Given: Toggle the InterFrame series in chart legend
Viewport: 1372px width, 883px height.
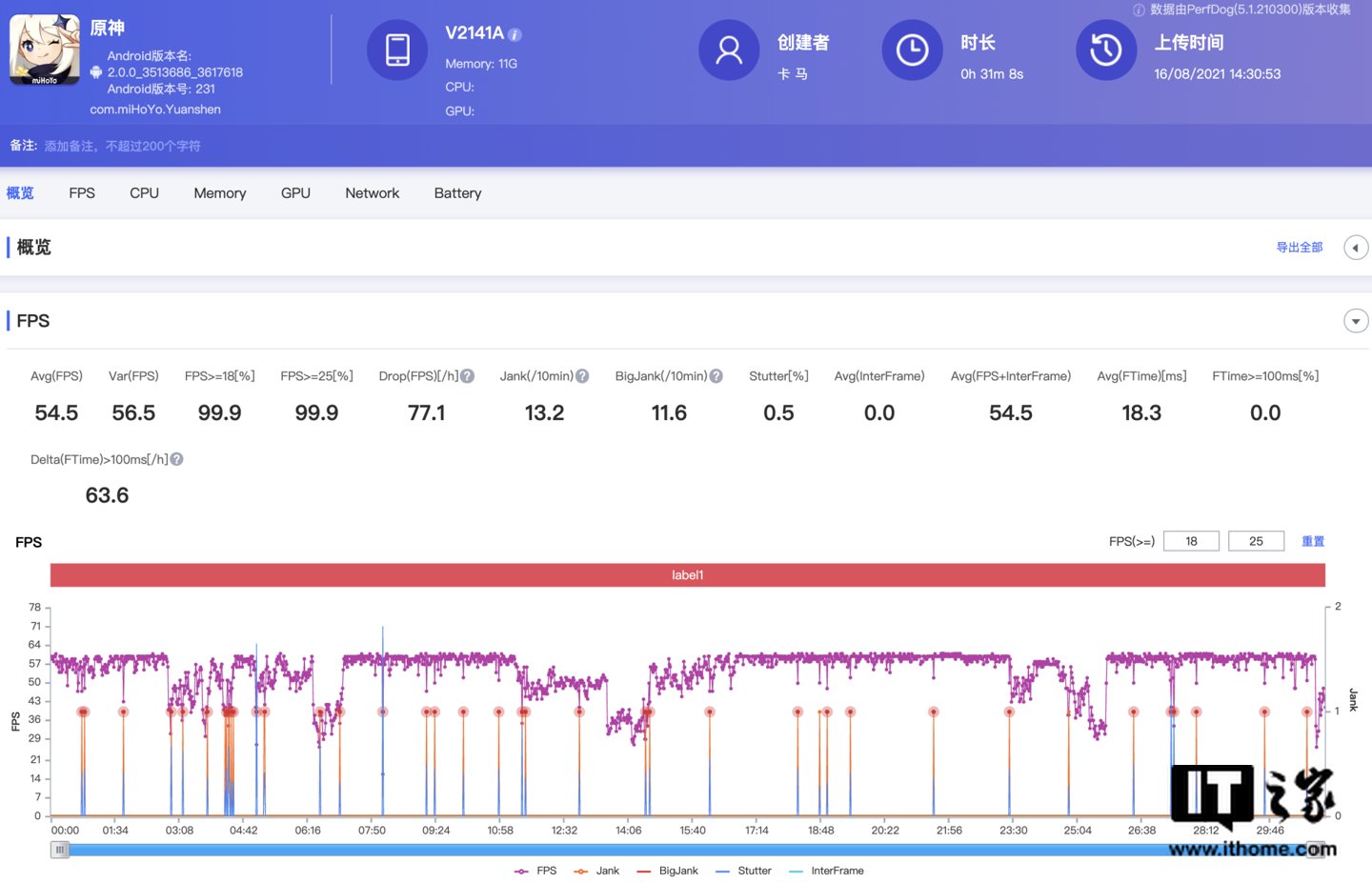Looking at the screenshot, I should (827, 871).
